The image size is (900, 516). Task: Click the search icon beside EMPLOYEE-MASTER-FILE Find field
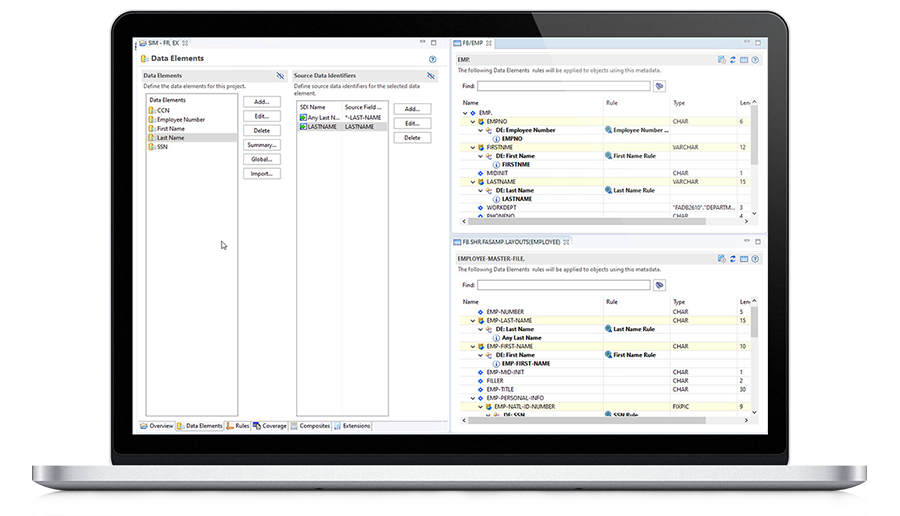pos(659,285)
